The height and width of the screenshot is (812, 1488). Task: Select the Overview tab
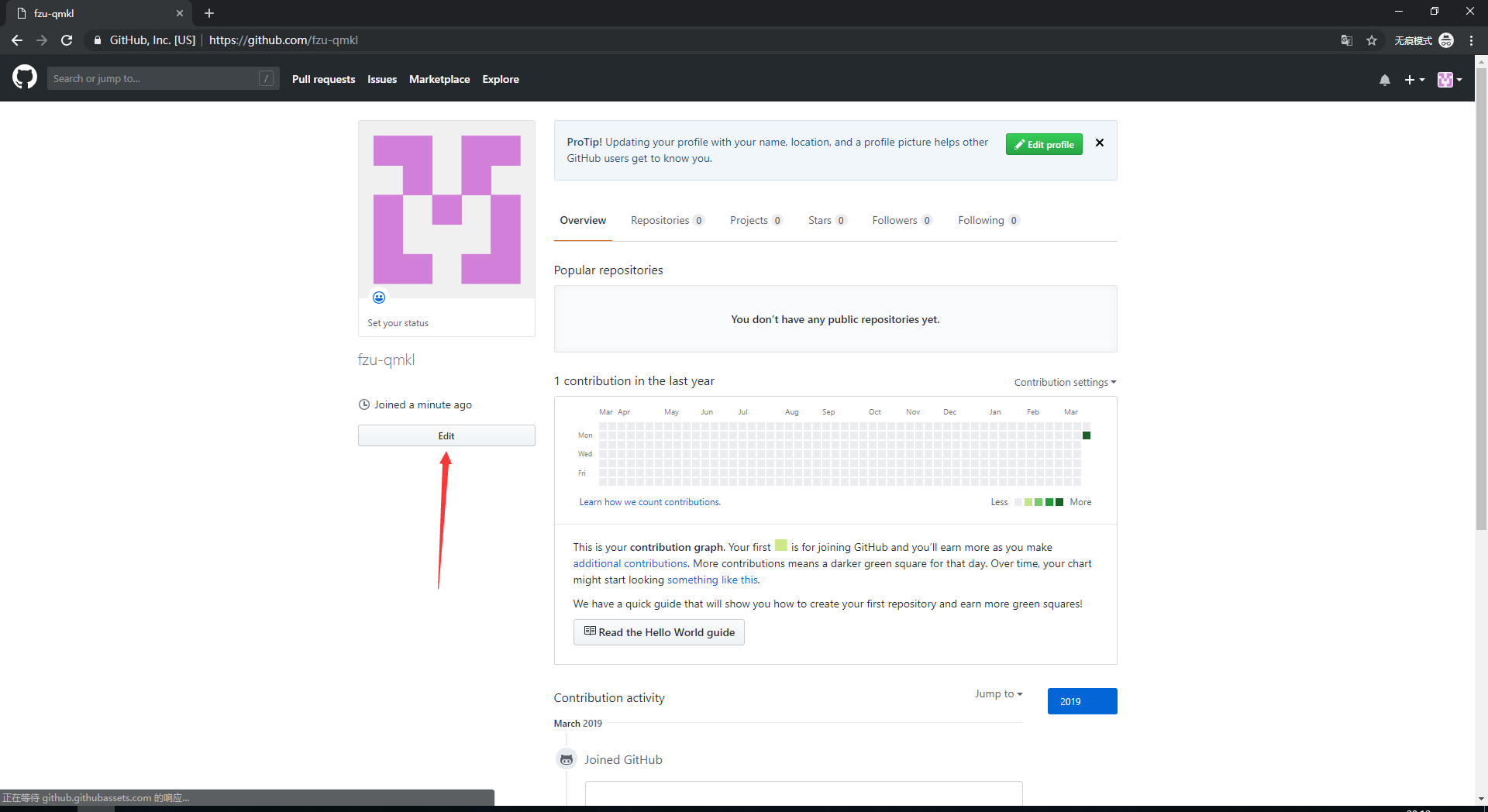[583, 221]
